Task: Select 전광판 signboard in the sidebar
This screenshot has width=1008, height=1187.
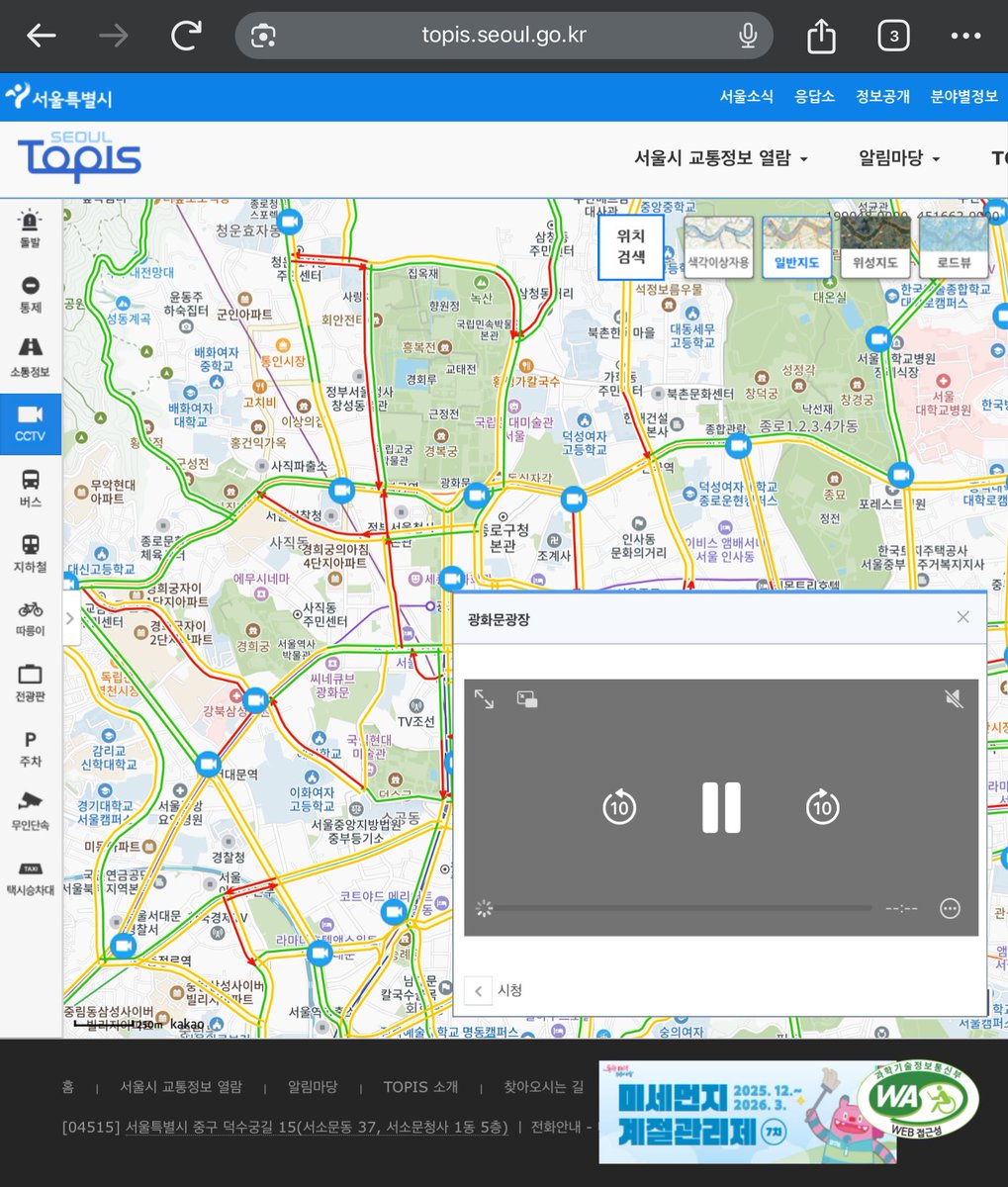Action: tap(31, 684)
